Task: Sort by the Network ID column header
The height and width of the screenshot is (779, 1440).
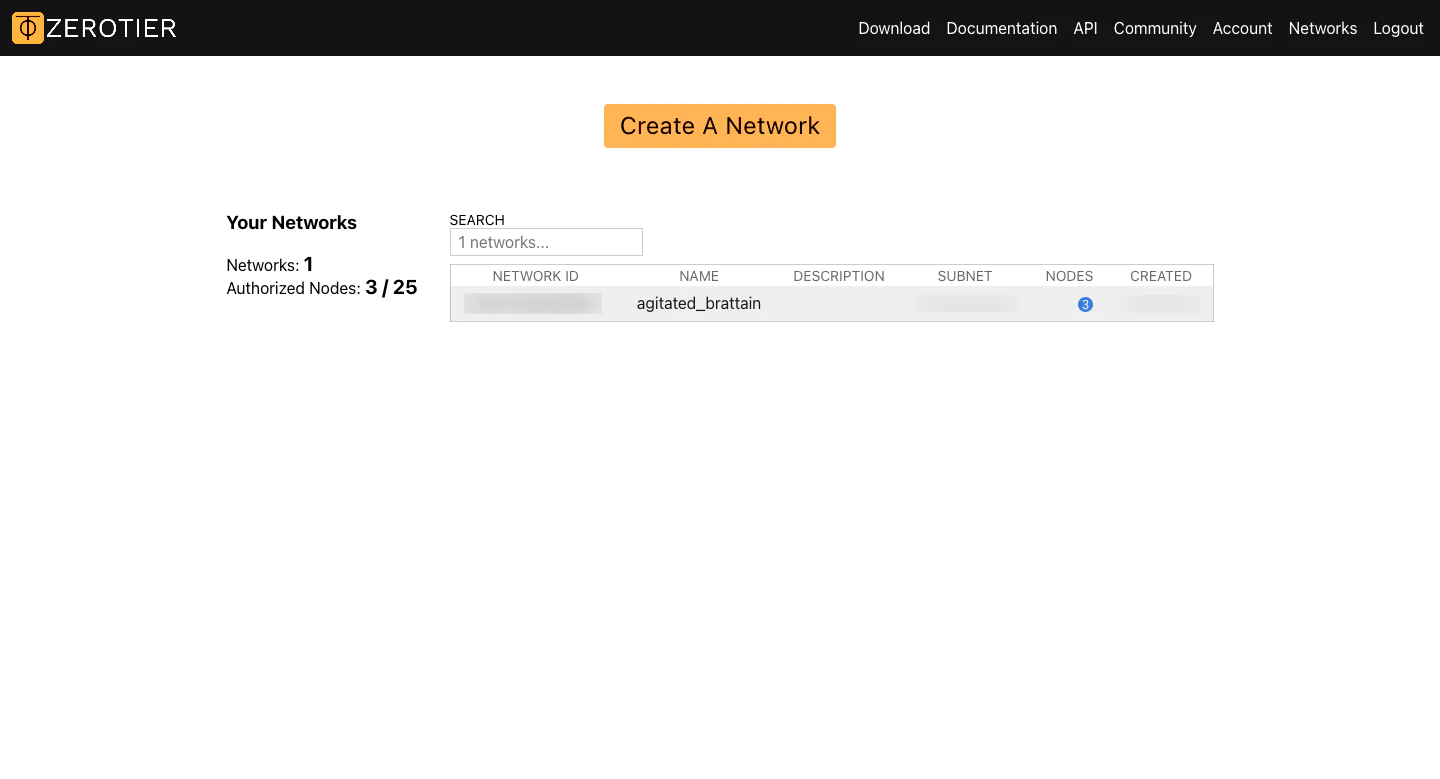Action: 535,276
